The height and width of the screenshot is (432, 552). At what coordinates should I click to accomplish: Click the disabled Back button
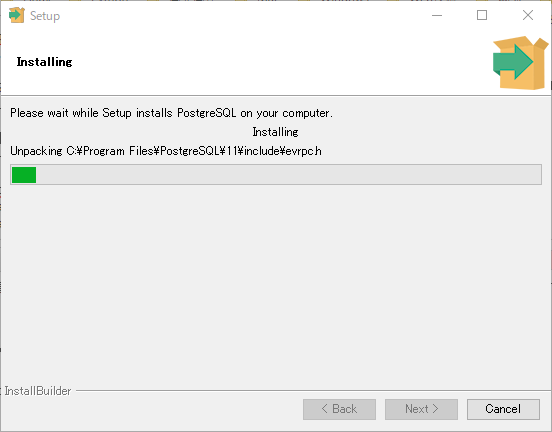coord(339,409)
